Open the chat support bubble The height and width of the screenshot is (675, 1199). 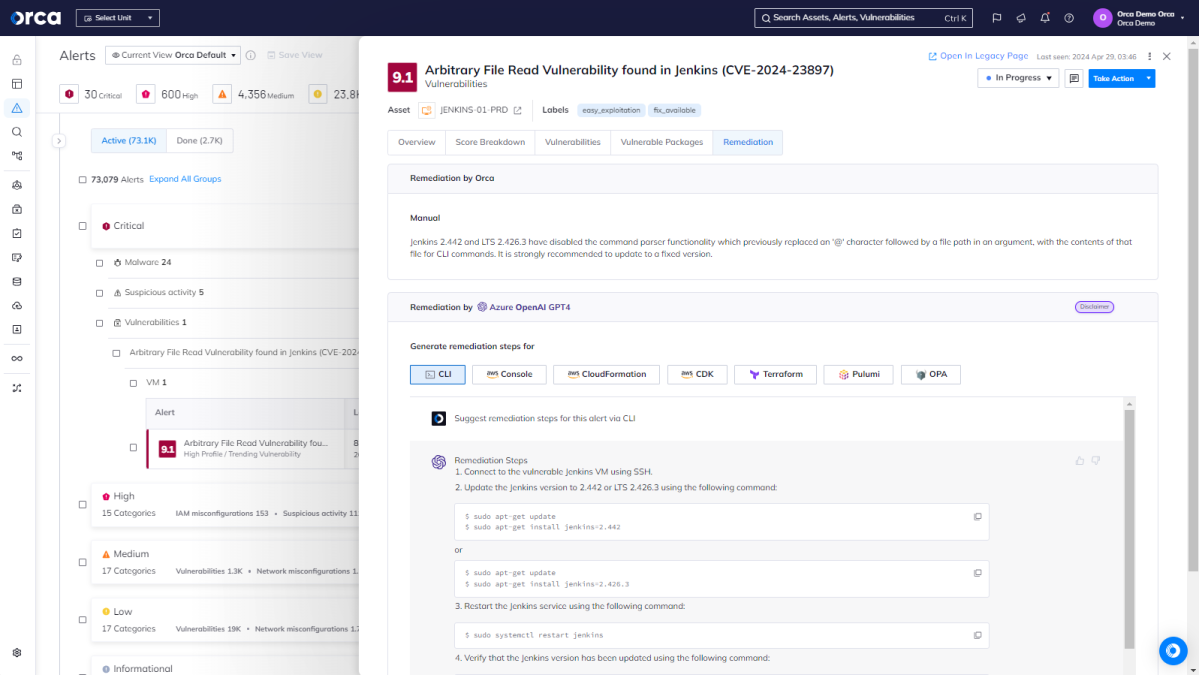point(1173,651)
